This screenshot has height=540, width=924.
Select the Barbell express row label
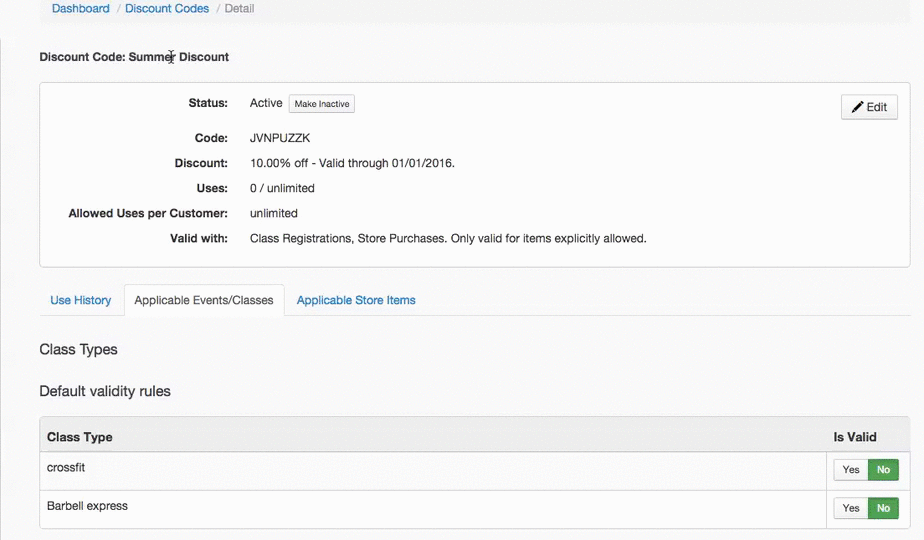pyautogui.click(x=87, y=506)
